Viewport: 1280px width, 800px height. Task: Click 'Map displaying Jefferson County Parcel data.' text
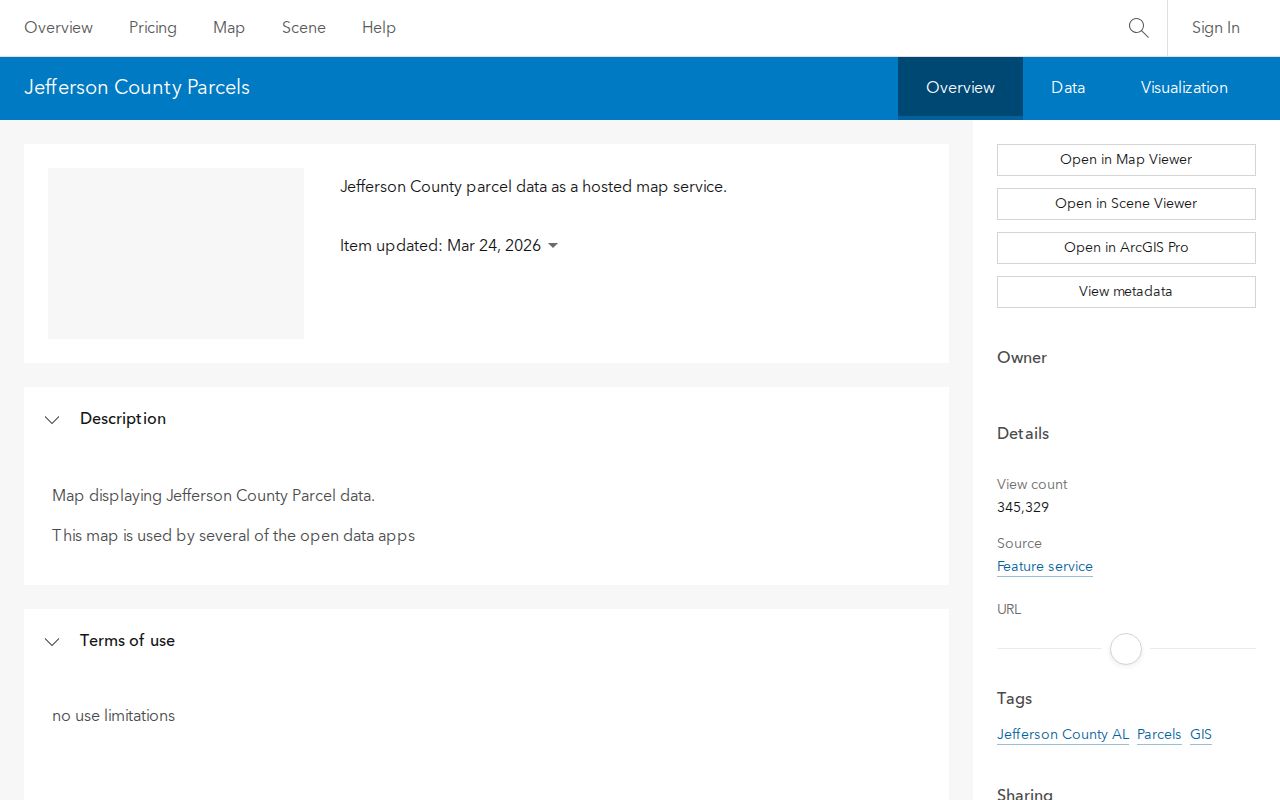tap(213, 496)
